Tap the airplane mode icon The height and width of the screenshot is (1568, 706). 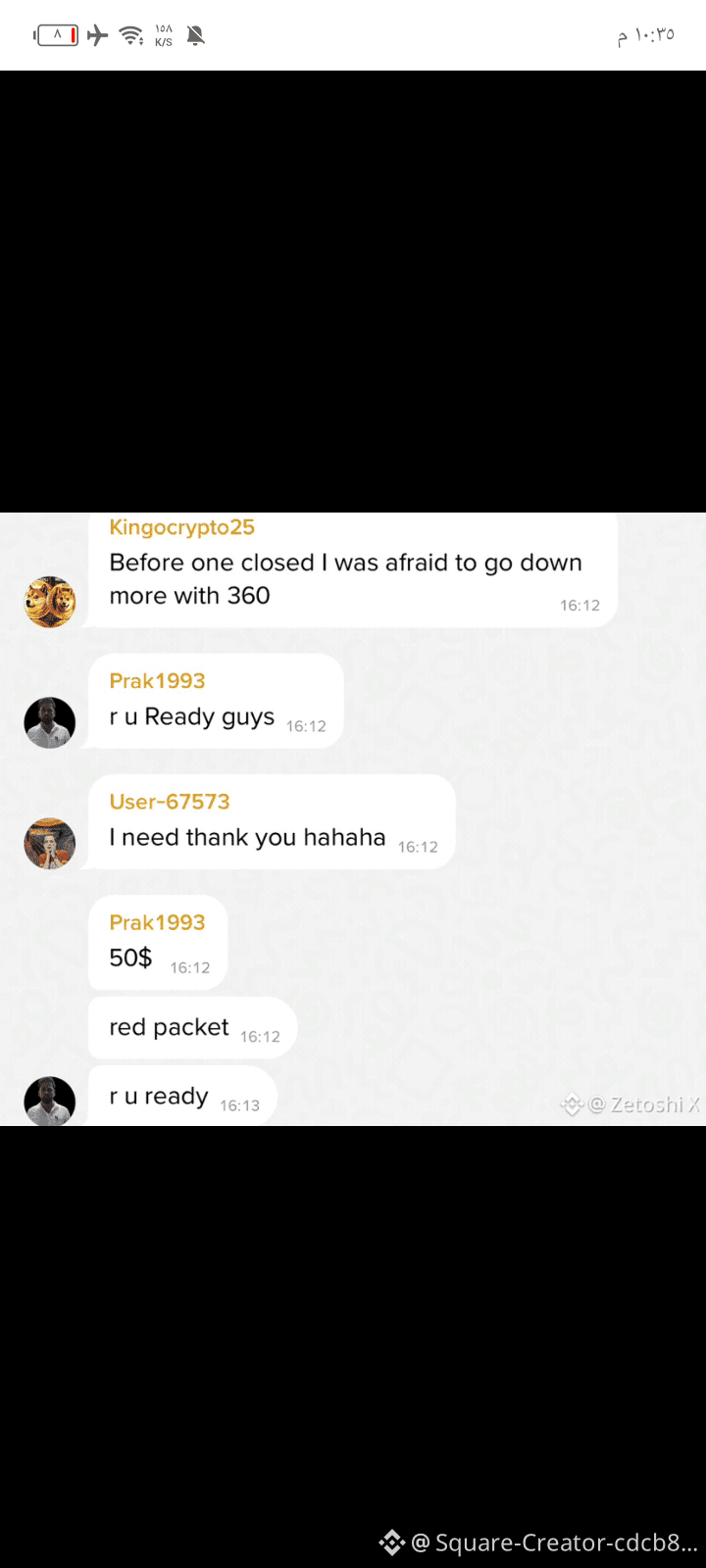pos(98,36)
